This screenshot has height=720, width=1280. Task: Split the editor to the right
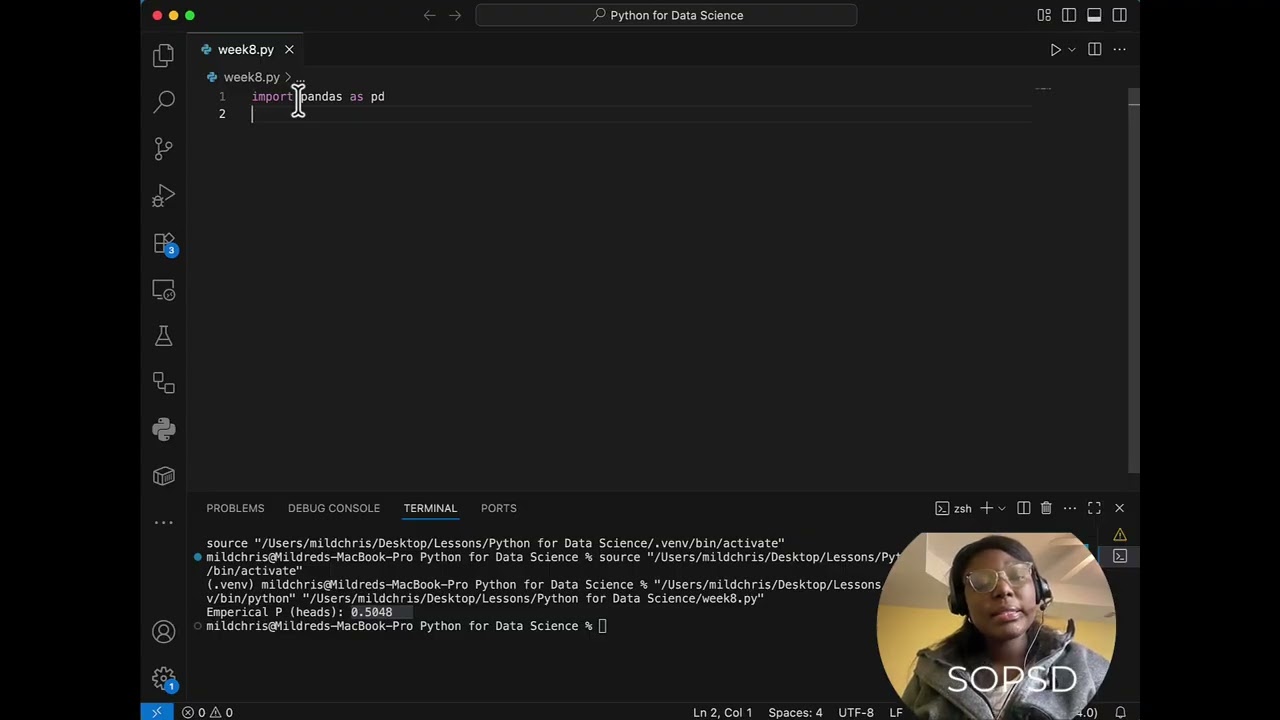point(1094,49)
